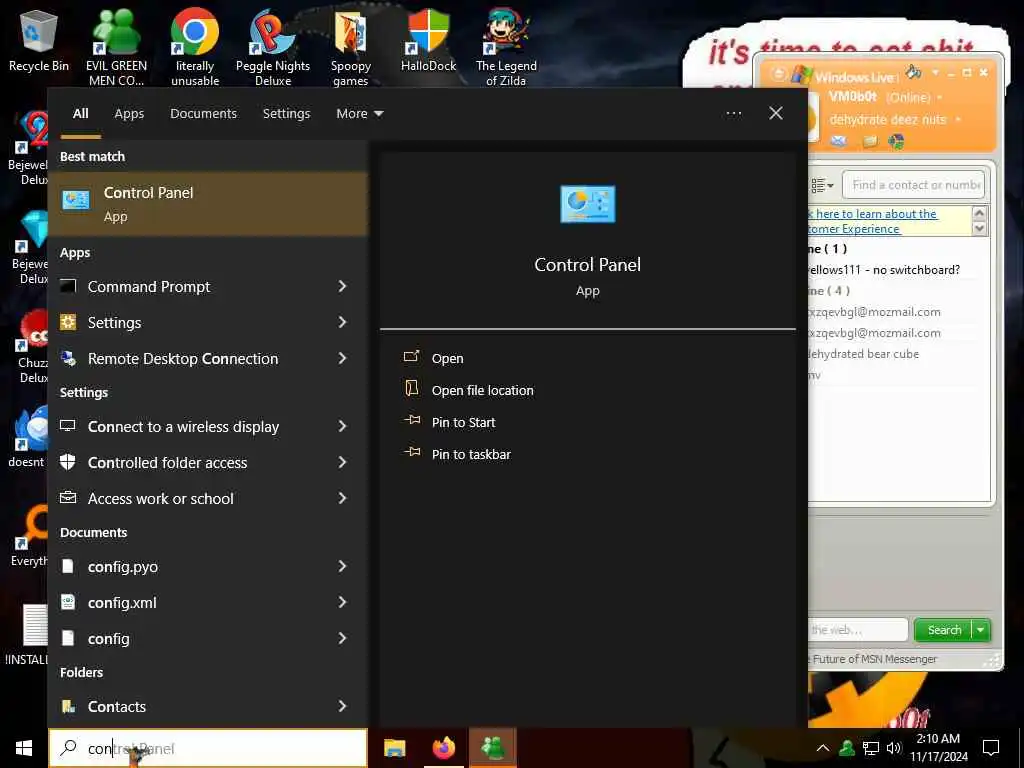Open File Explorer from the taskbar
Image resolution: width=1024 pixels, height=768 pixels.
pyautogui.click(x=394, y=748)
